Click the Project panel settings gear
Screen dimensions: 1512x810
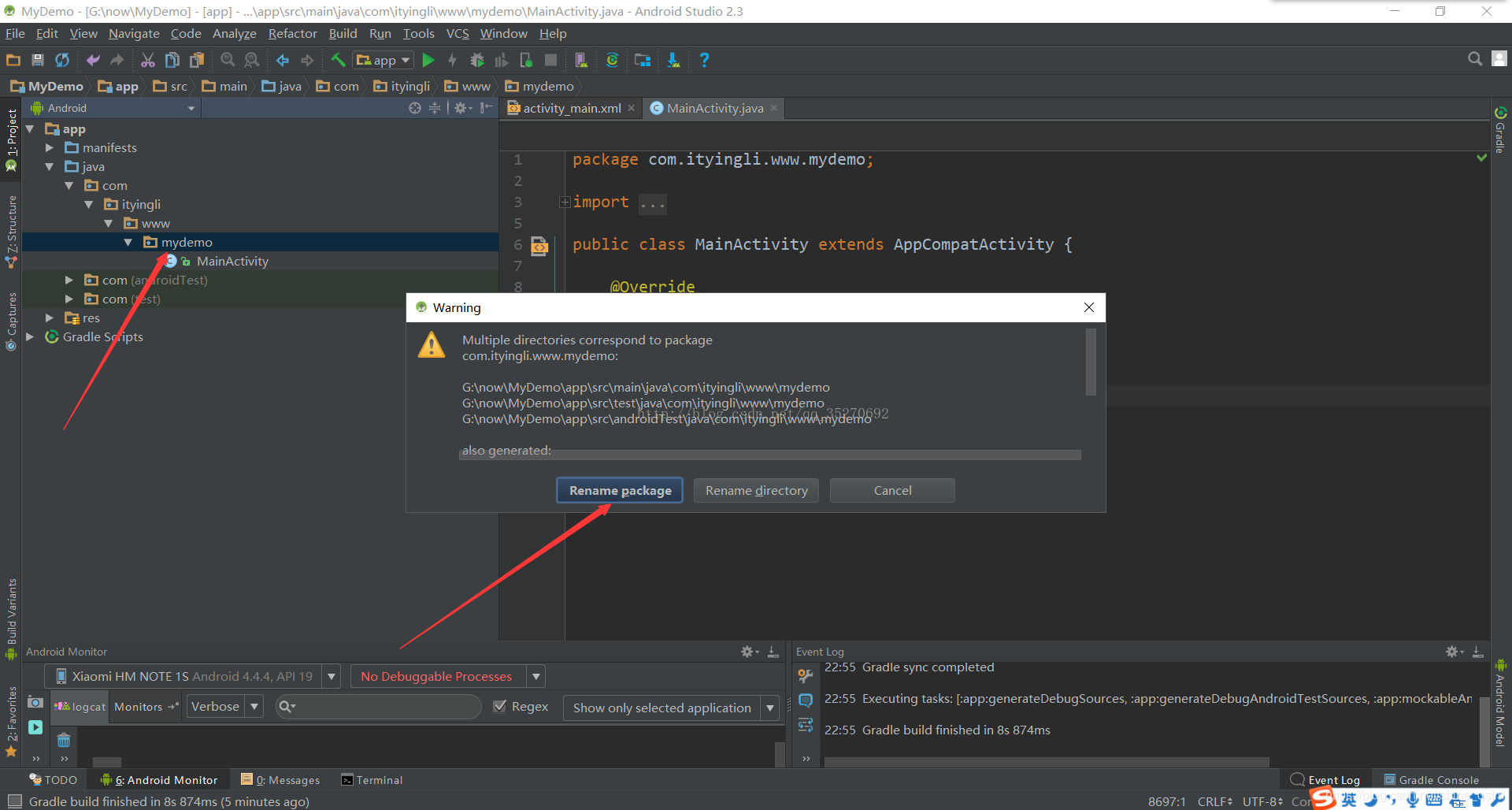(x=462, y=108)
